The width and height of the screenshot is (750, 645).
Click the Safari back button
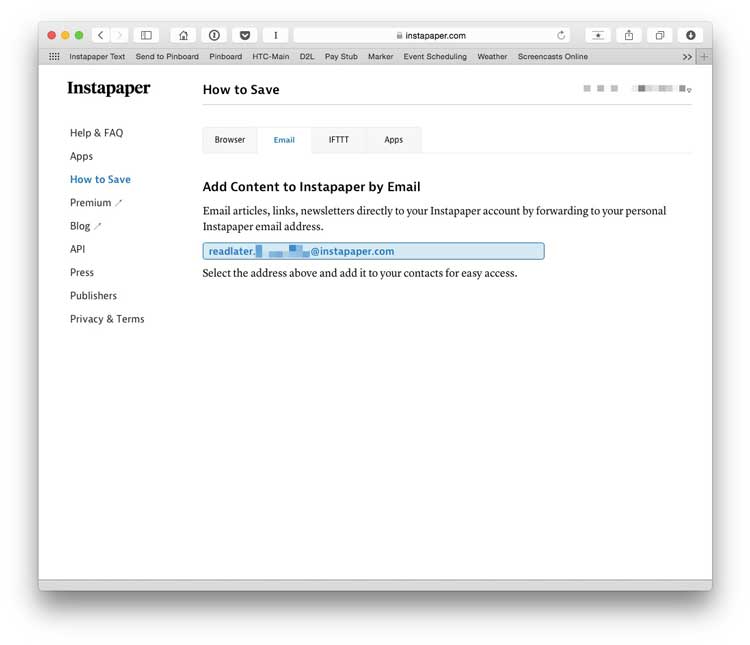click(101, 35)
